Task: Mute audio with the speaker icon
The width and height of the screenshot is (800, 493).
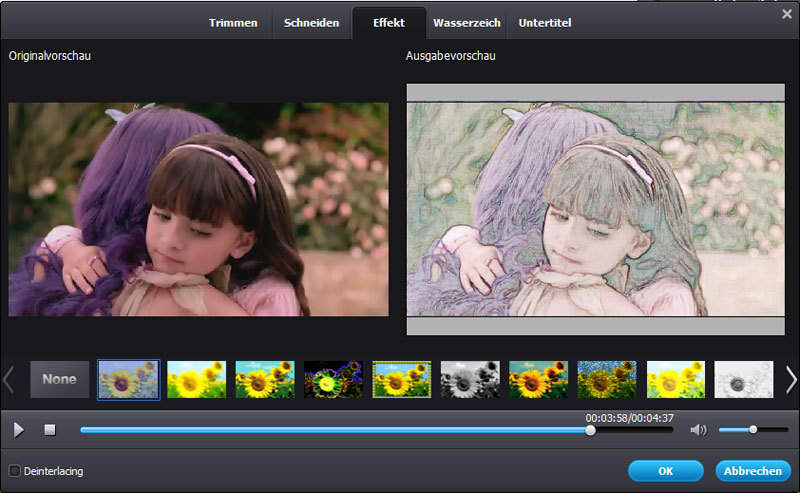Action: 697,430
